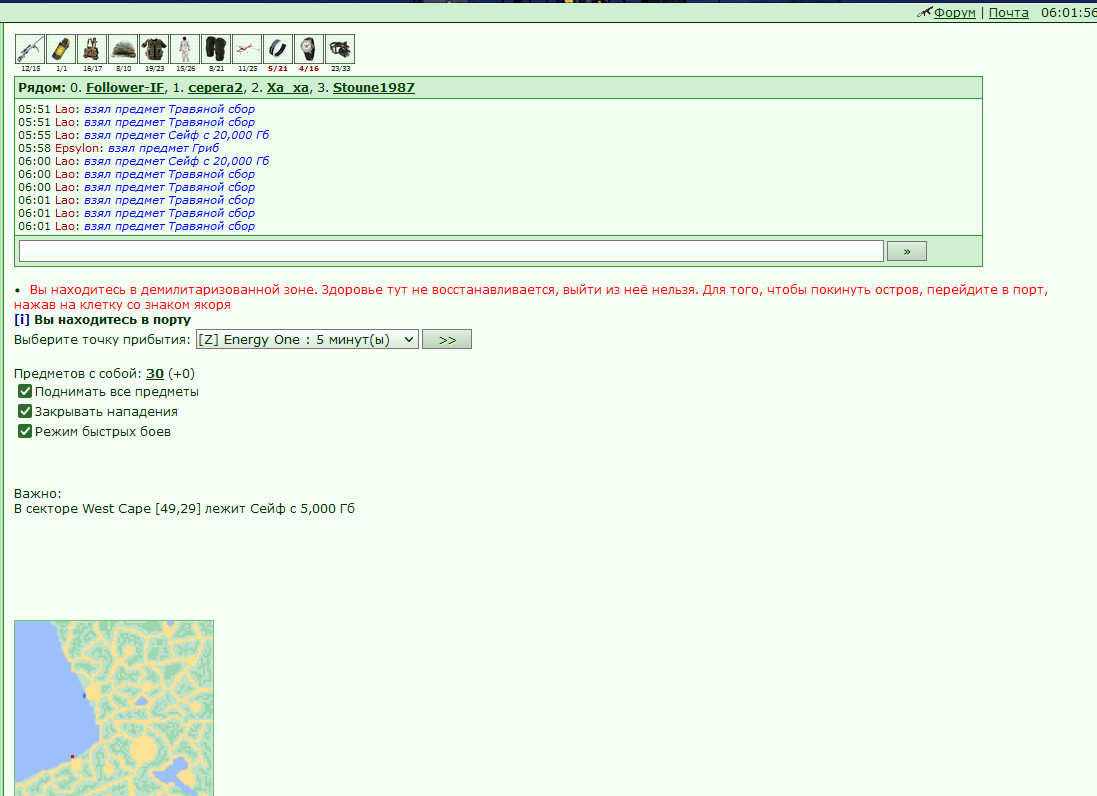
Task: Focus the chat message input field
Action: (451, 251)
